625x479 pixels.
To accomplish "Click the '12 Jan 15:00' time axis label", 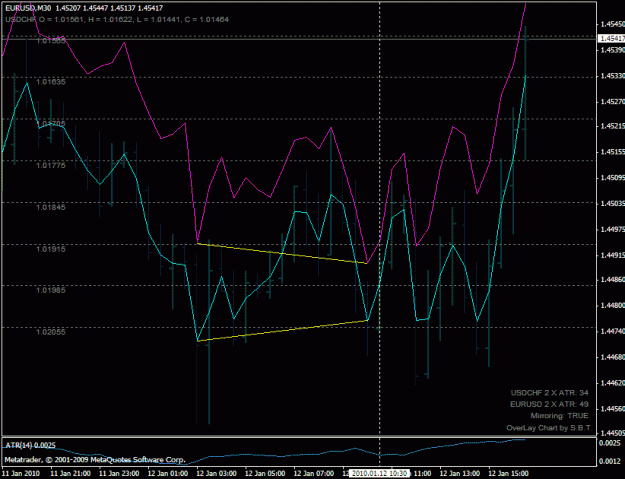I will click(508, 473).
